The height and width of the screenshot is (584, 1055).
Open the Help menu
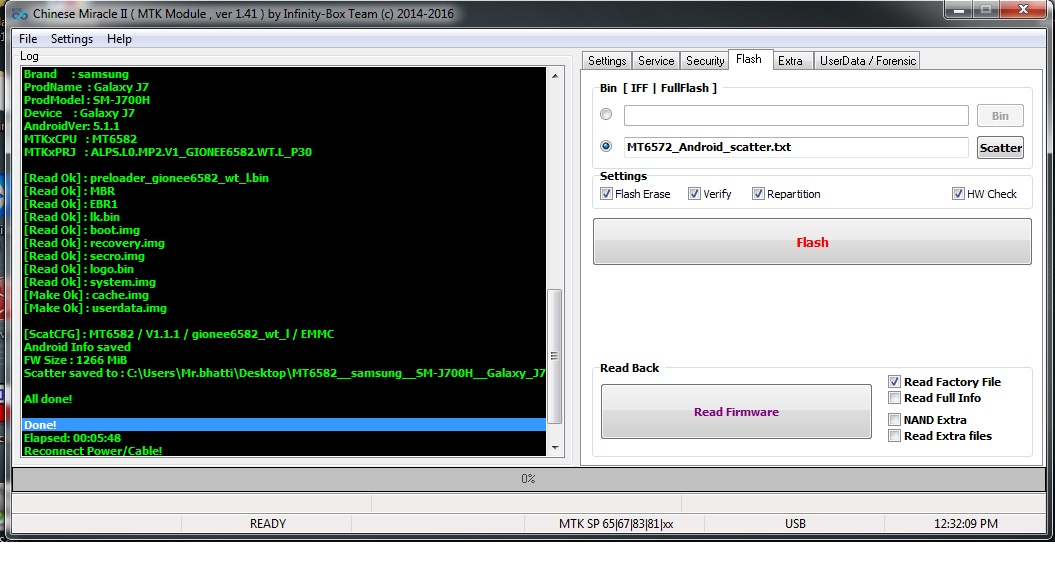tap(119, 39)
